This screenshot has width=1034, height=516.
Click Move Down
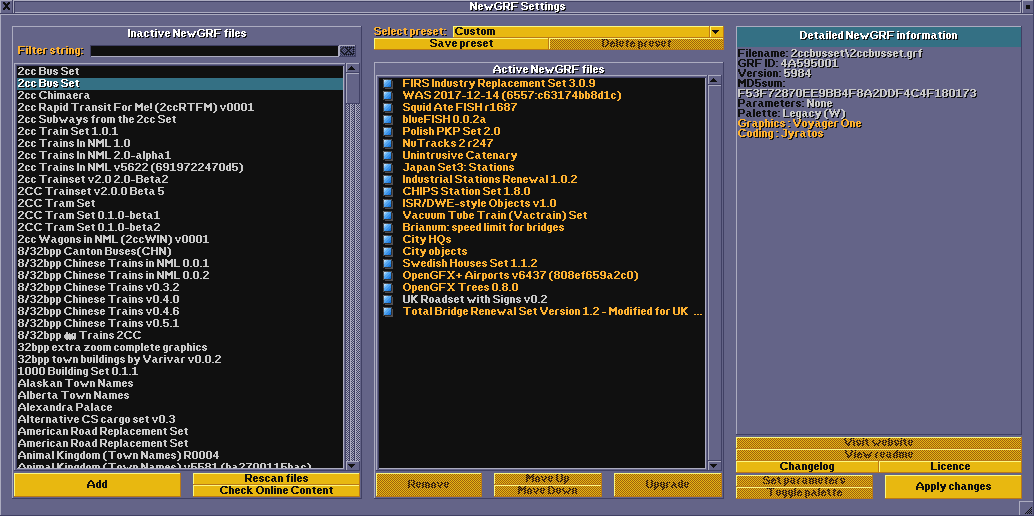tap(548, 490)
